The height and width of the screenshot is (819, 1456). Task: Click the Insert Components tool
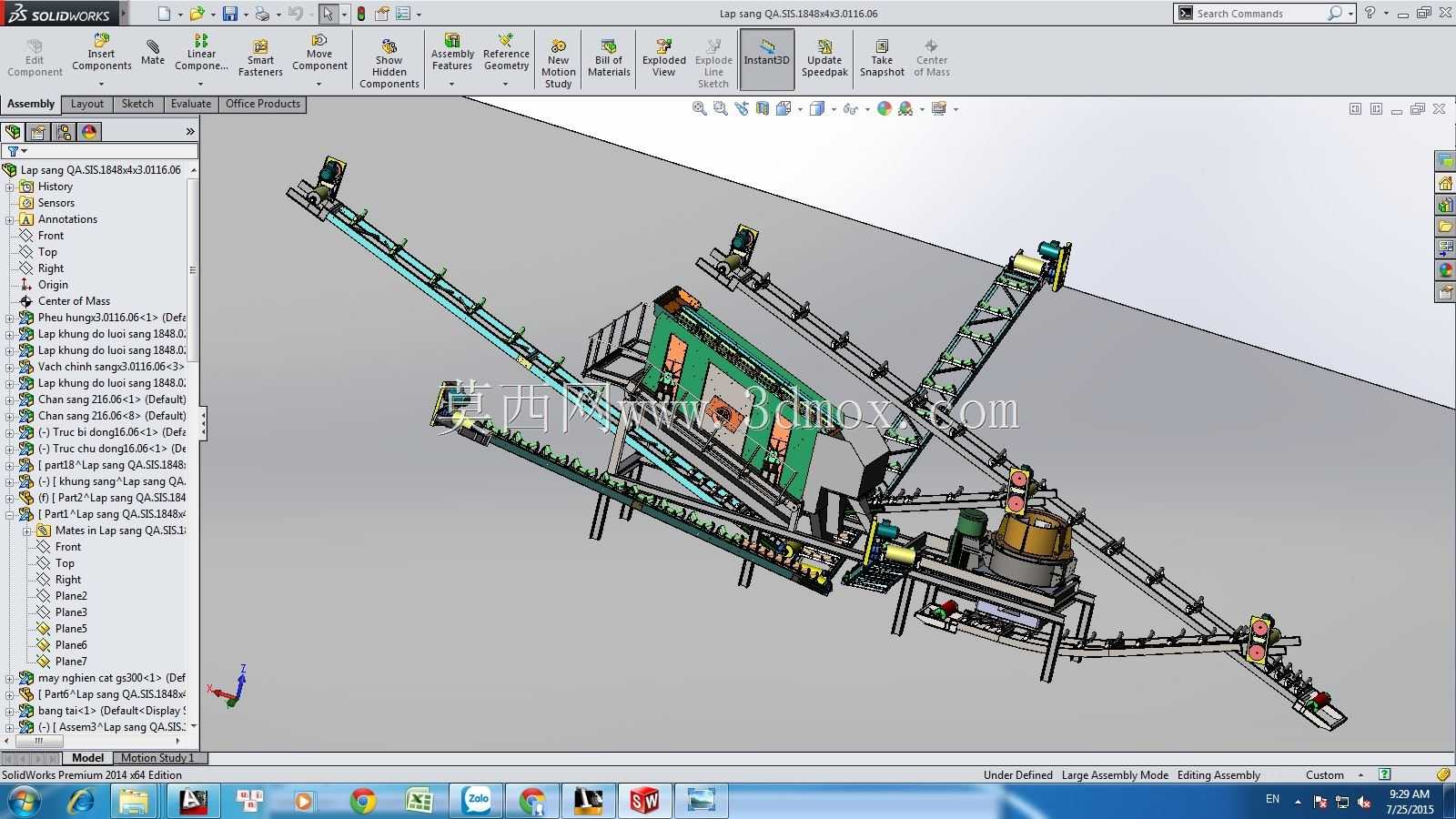pos(101,53)
